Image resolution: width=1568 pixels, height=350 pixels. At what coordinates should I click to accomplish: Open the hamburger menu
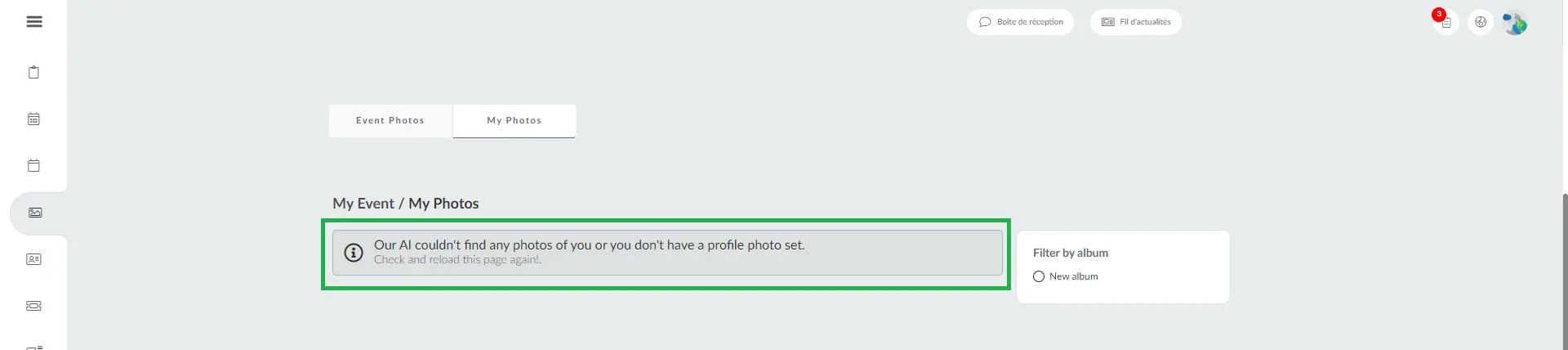coord(34,22)
